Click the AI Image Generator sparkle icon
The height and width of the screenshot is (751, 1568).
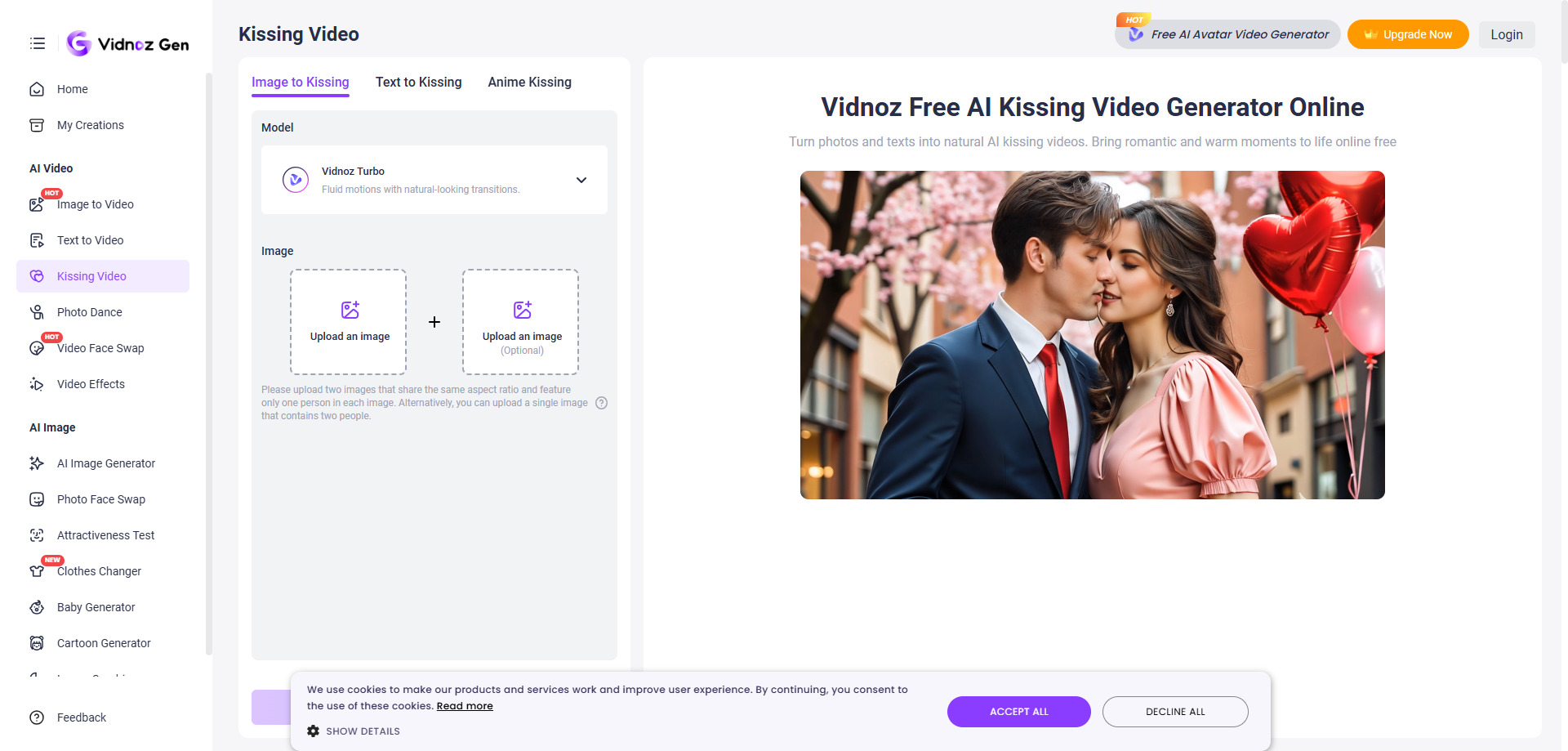(37, 463)
